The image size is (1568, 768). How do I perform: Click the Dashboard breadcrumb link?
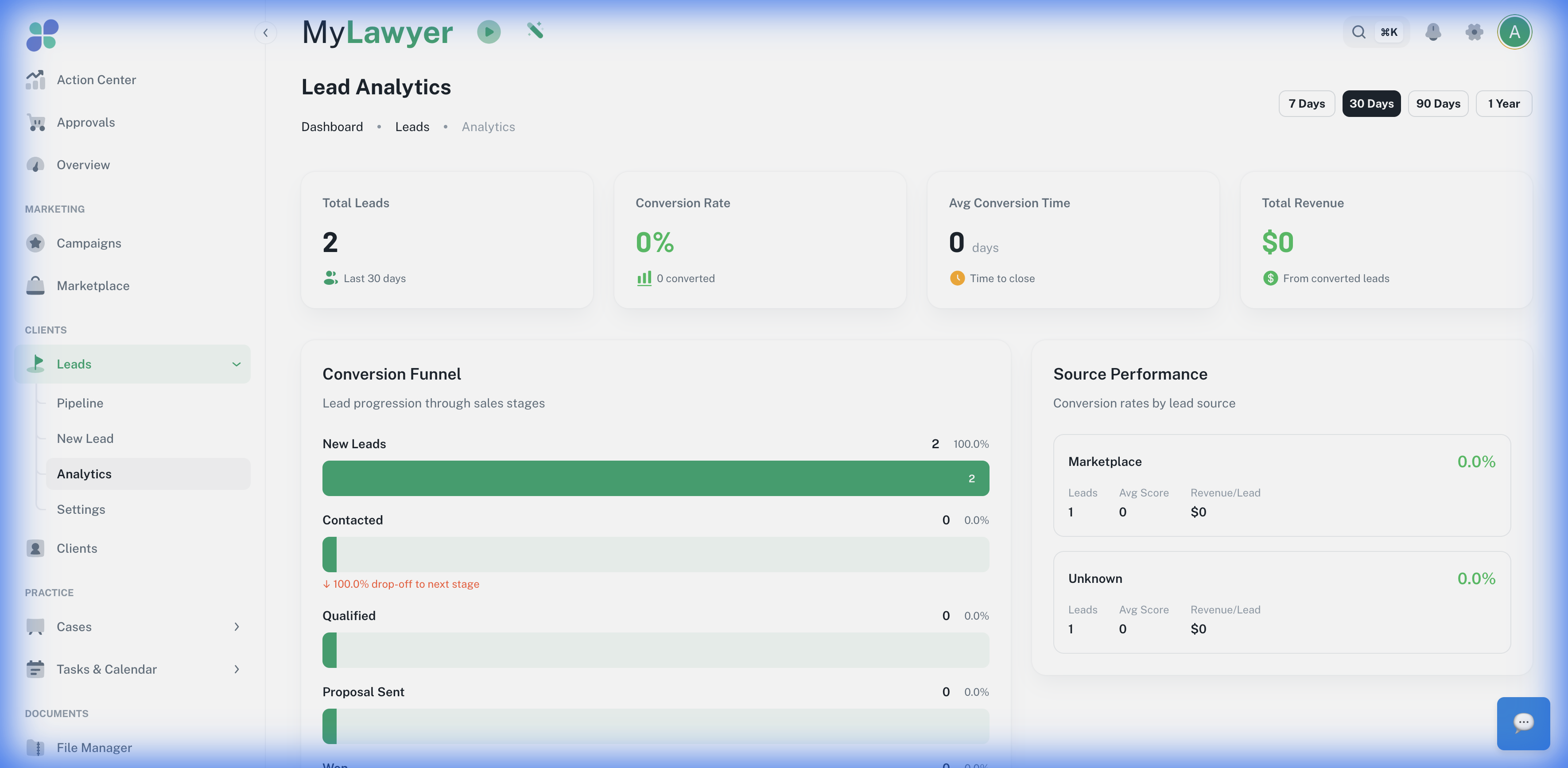tap(332, 127)
